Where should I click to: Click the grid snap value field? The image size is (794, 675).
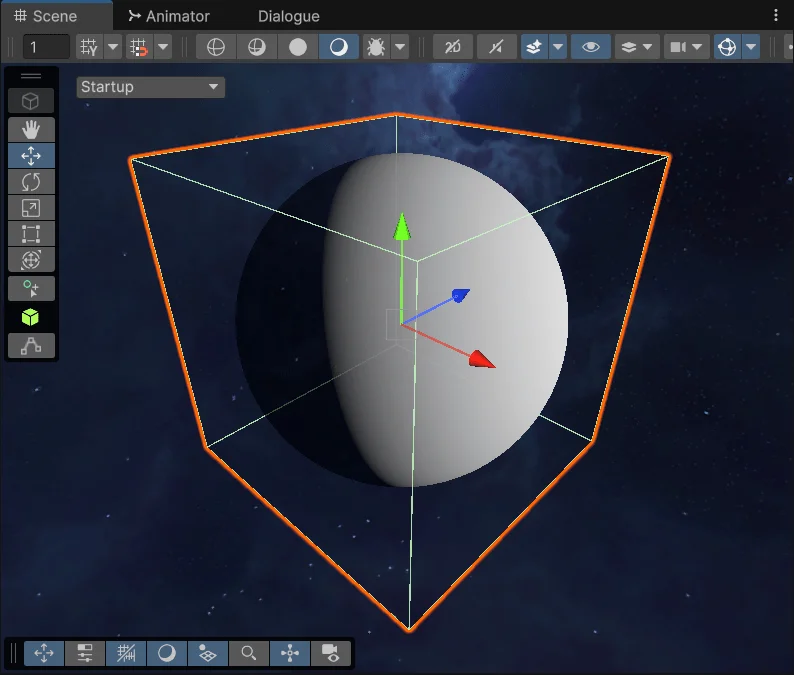(46, 47)
